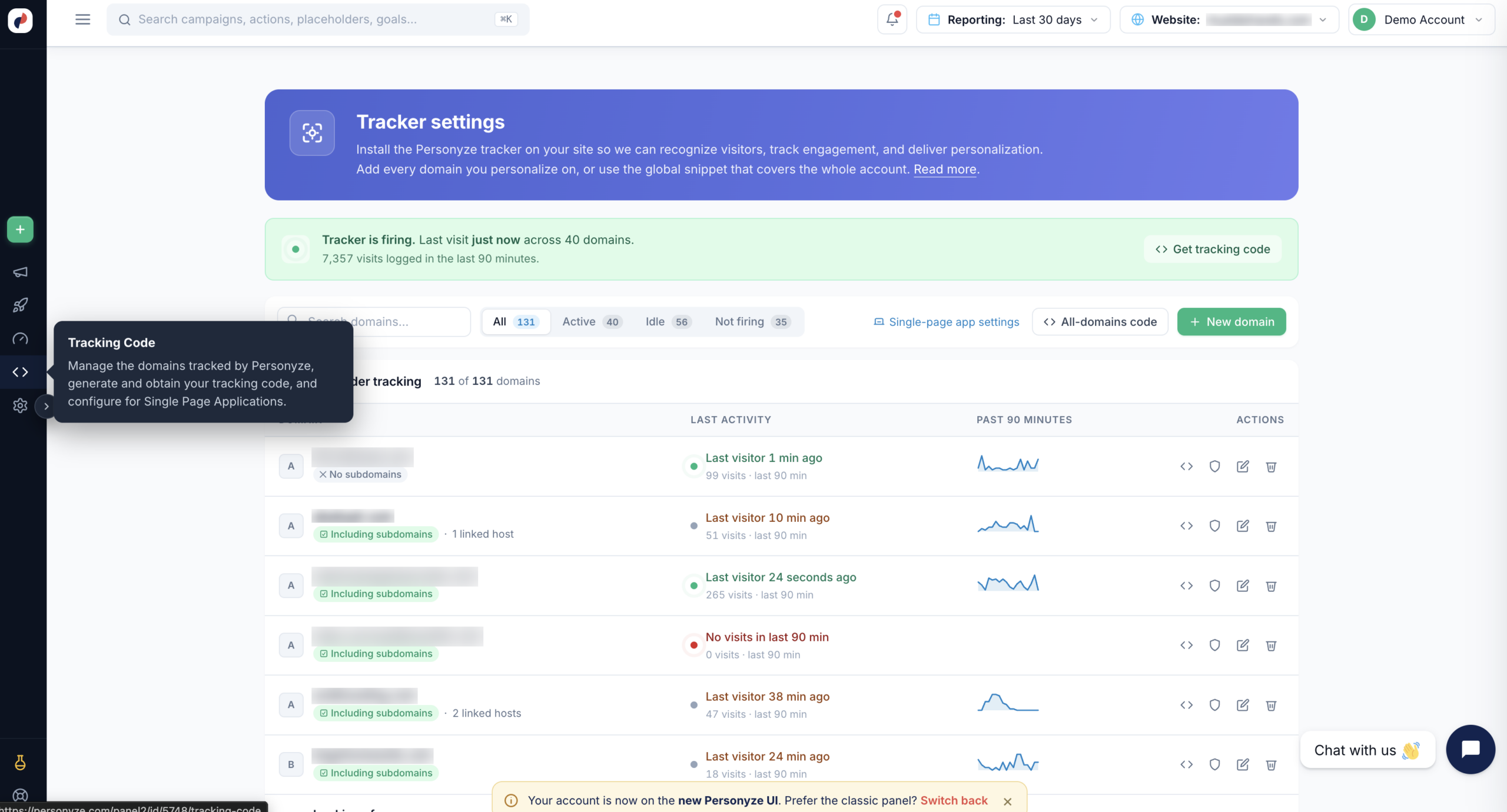Open shield settings for the 47 visits row

[x=1214, y=705]
